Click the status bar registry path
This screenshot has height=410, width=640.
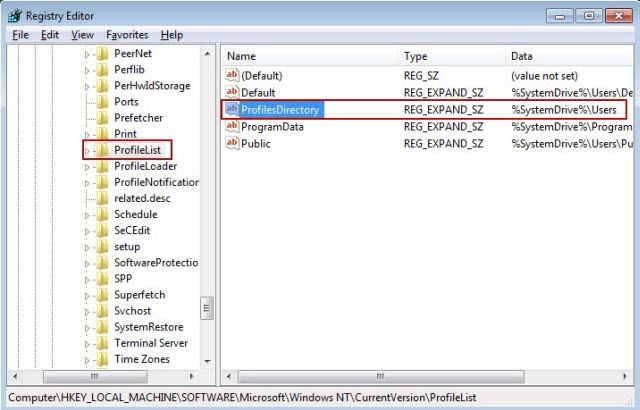point(242,397)
